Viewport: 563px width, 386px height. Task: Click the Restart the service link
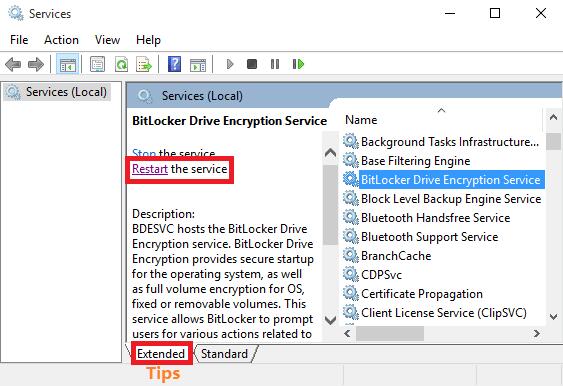click(x=180, y=169)
